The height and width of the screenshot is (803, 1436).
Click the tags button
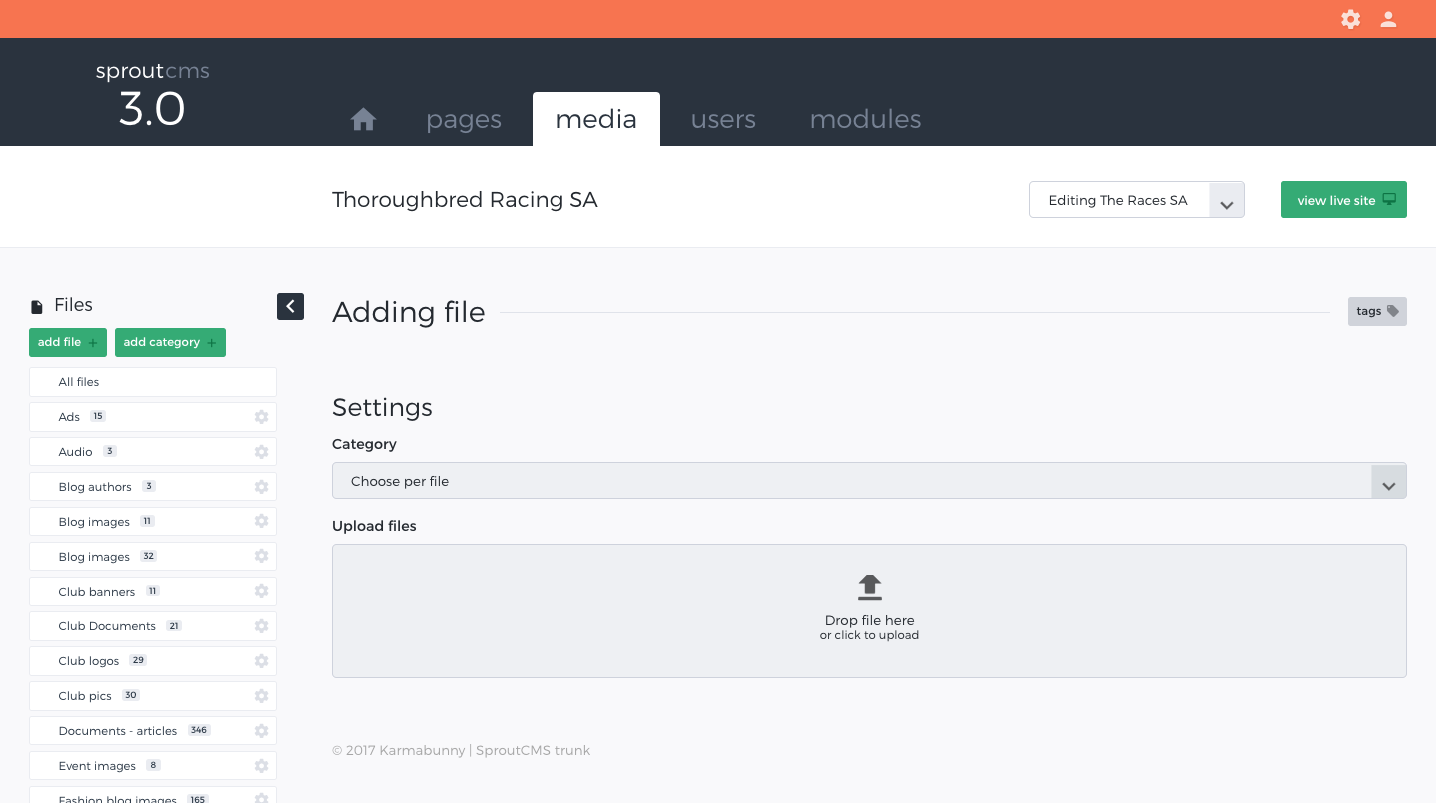point(1377,311)
